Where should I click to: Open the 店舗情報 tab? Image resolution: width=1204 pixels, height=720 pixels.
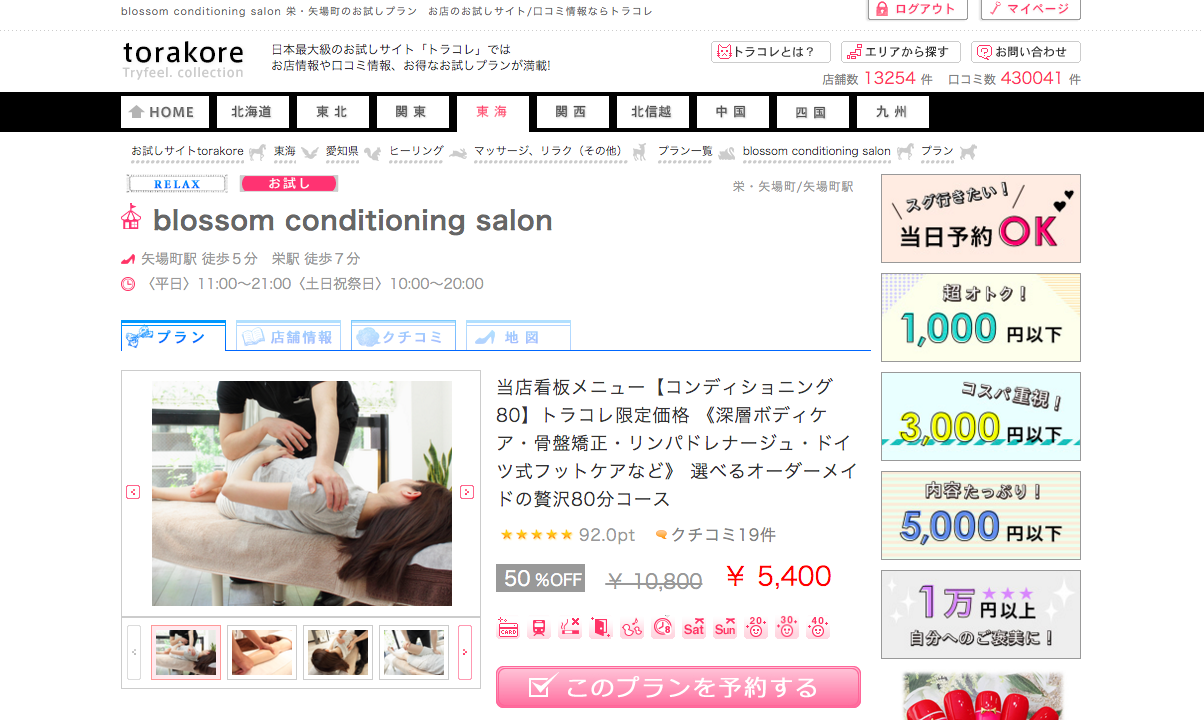[x=288, y=336]
